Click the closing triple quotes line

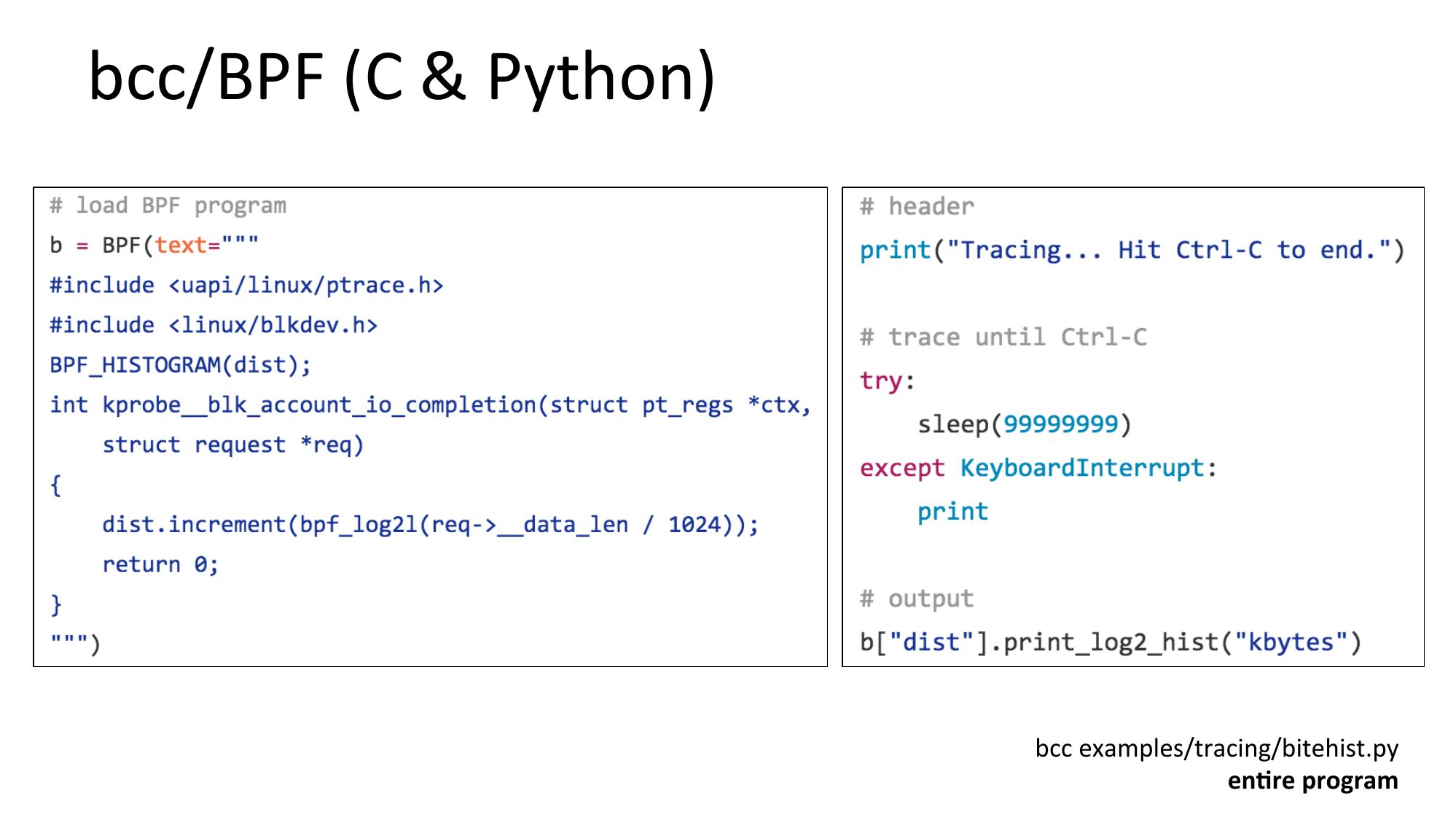coord(75,644)
